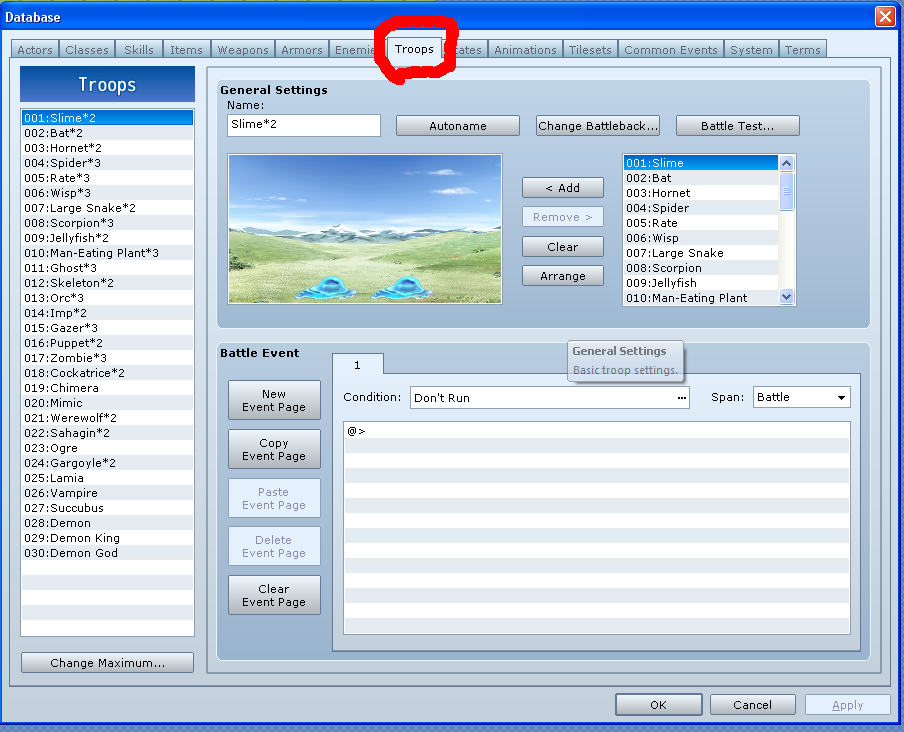Select 007:Large Snake in enemy list
Screen dimensions: 904x732
click(687, 253)
